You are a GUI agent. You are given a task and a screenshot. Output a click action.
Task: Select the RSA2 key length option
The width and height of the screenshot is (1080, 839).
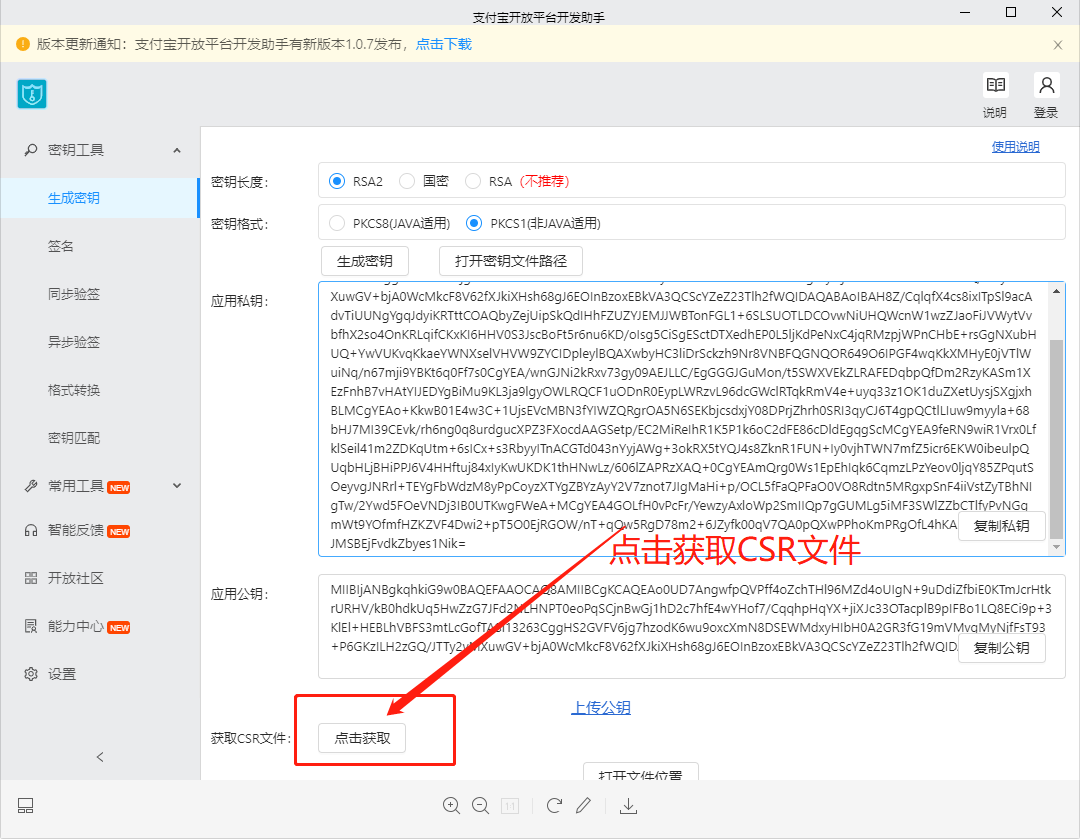click(337, 181)
